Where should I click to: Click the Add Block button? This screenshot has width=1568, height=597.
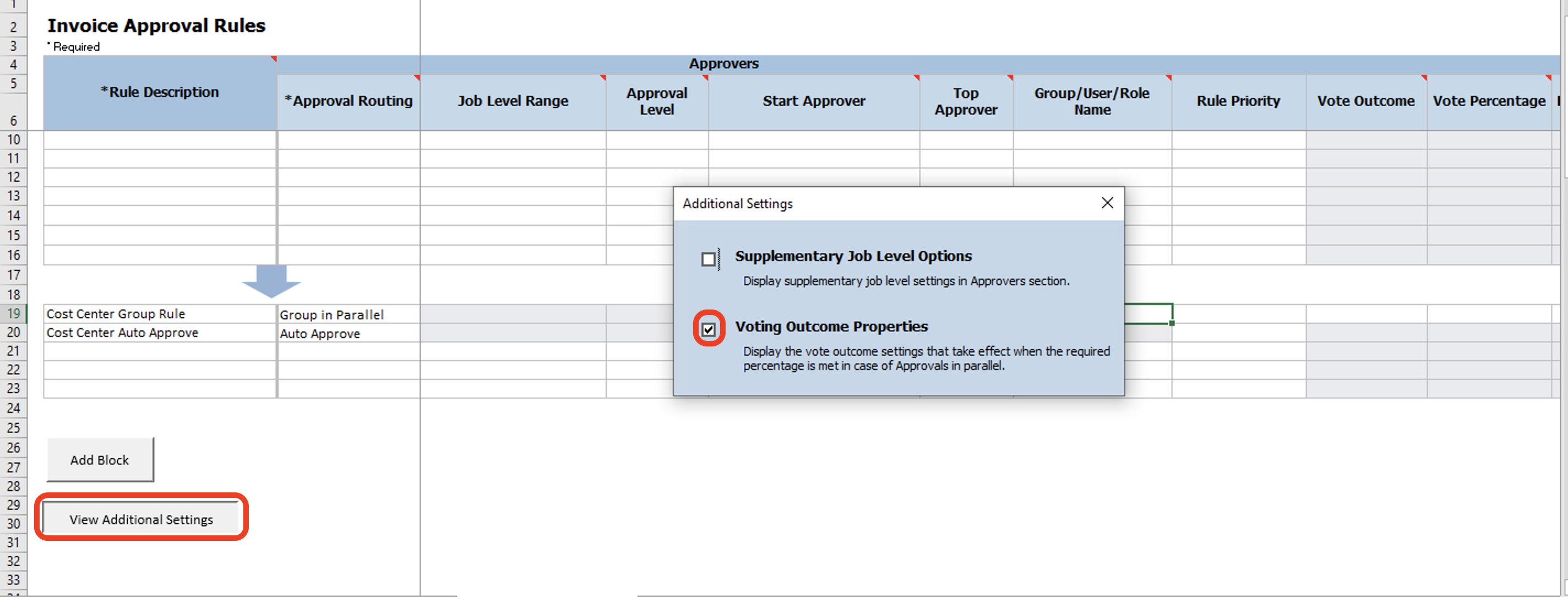point(100,460)
